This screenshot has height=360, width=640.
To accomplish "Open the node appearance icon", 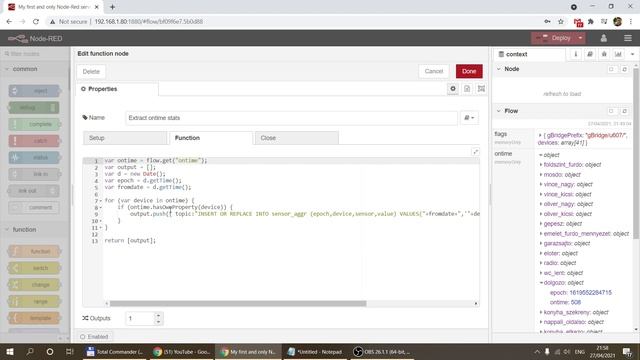I will coord(481,89).
